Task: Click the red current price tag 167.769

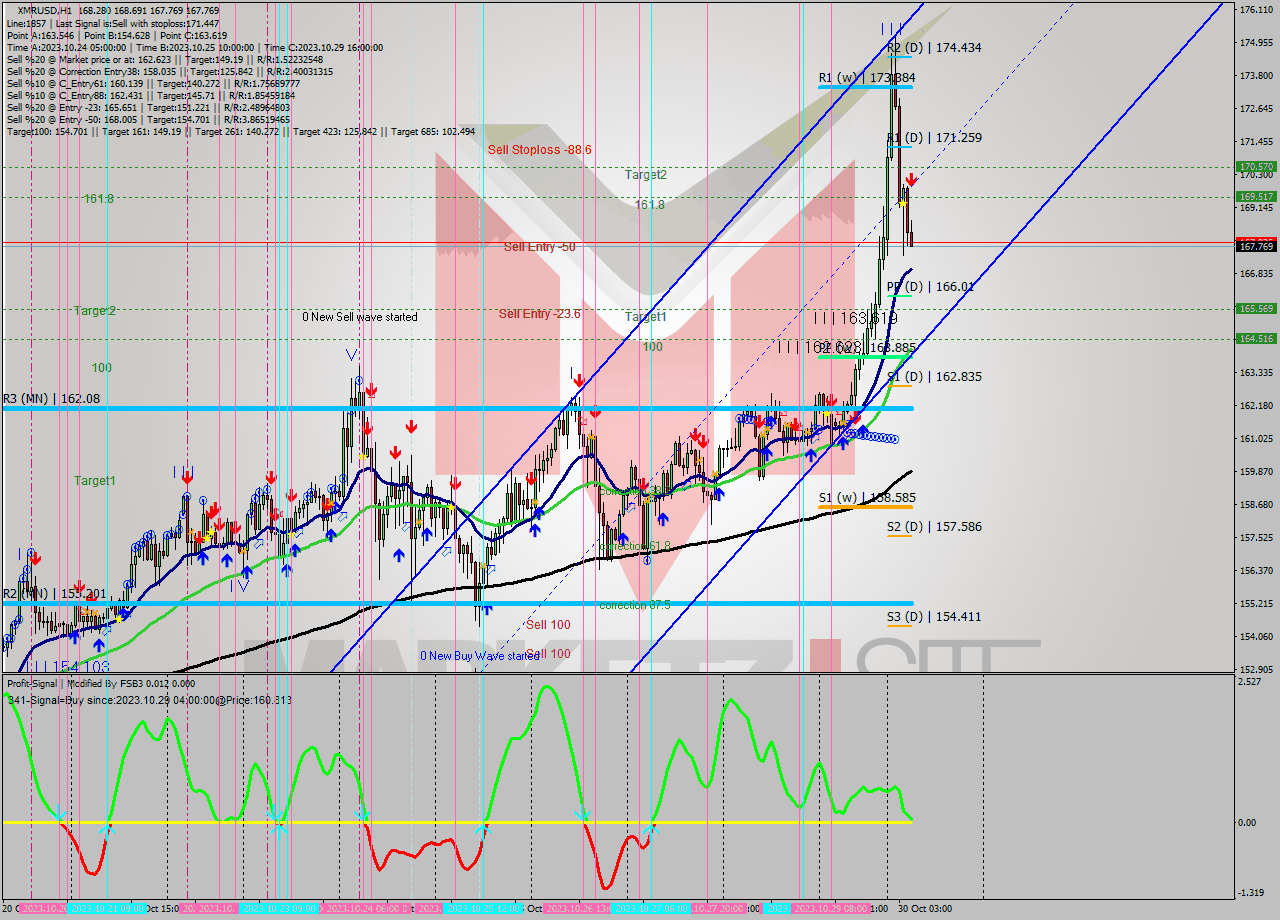Action: tap(1255, 245)
